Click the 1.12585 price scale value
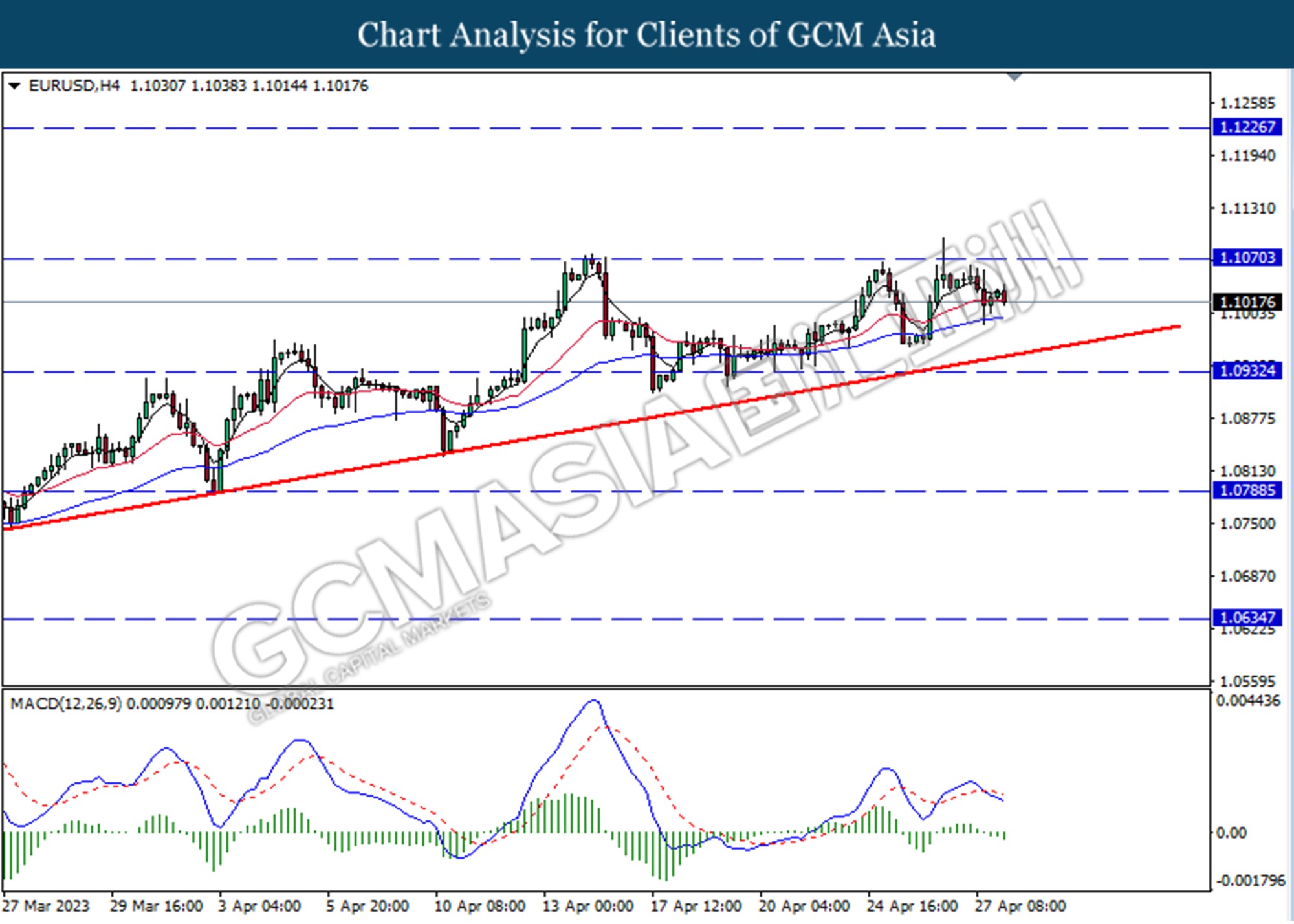This screenshot has height=924, width=1294. [x=1247, y=103]
